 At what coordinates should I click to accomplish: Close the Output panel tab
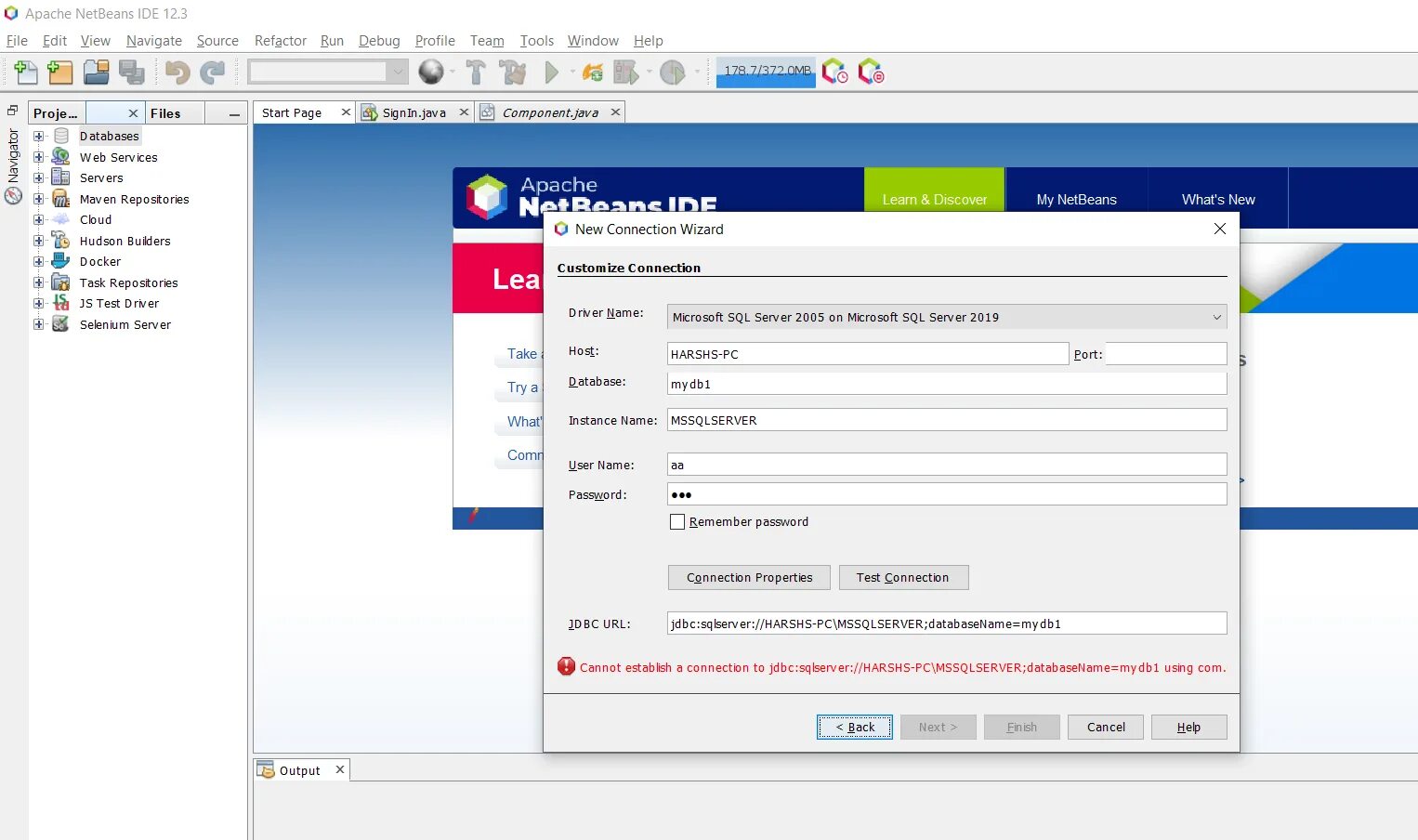(340, 769)
